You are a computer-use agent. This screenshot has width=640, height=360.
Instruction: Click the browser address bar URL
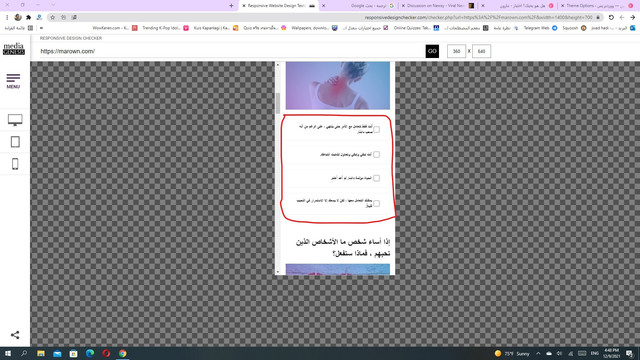(478, 18)
